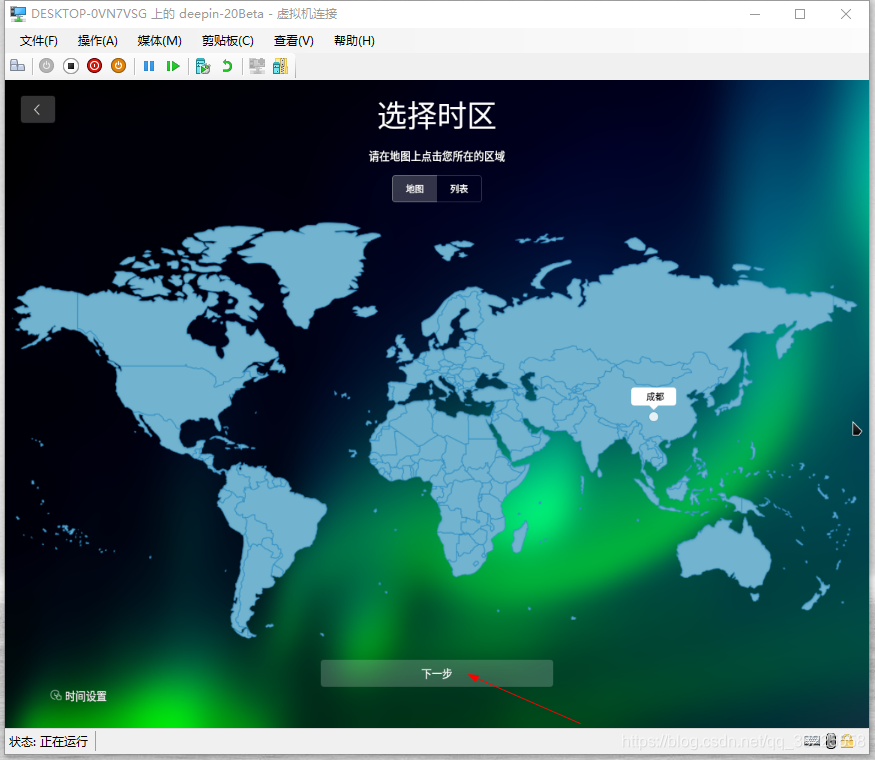Click the lock icon in the status bar
875x760 pixels.
click(x=847, y=741)
